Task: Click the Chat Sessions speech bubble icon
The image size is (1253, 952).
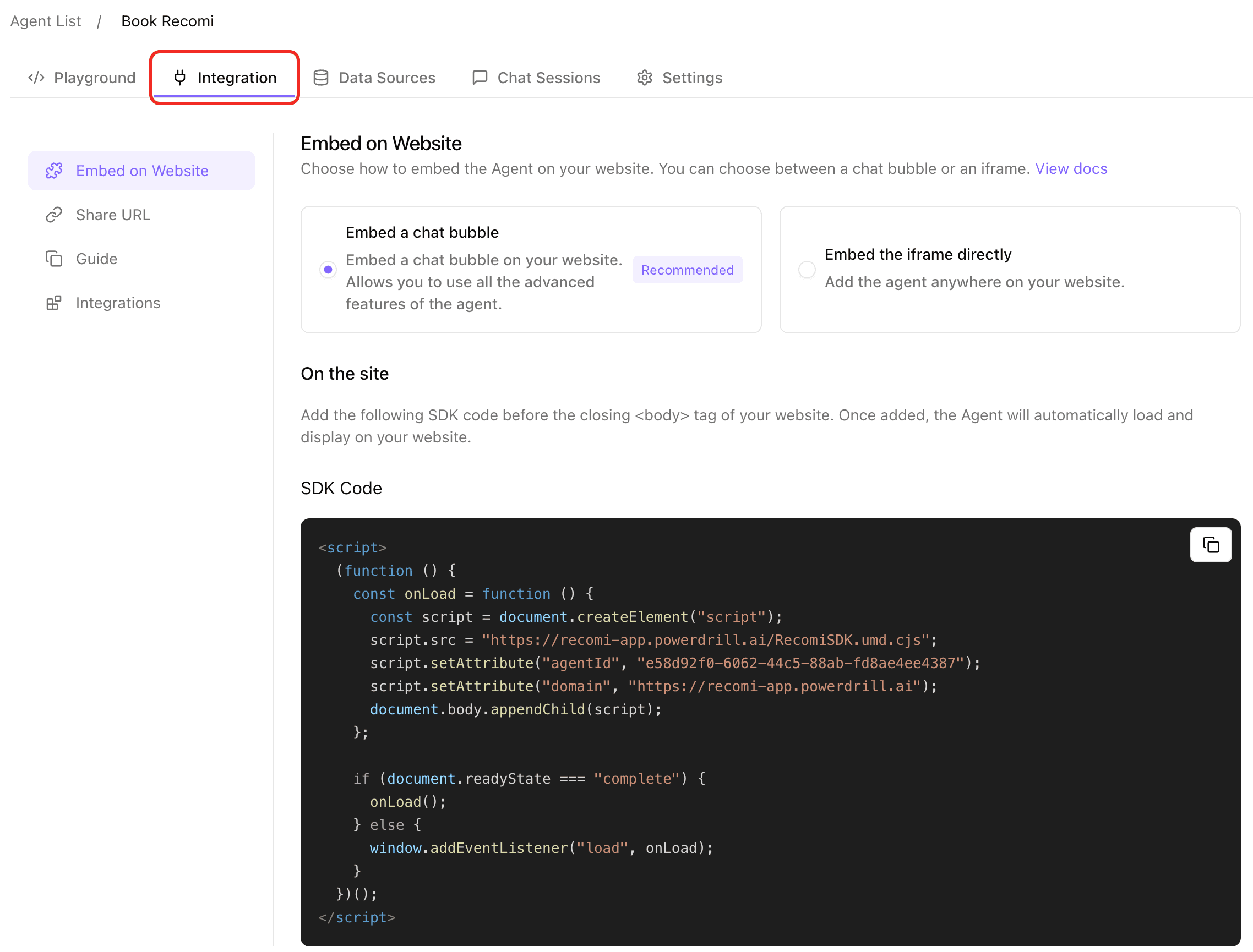Action: click(480, 78)
